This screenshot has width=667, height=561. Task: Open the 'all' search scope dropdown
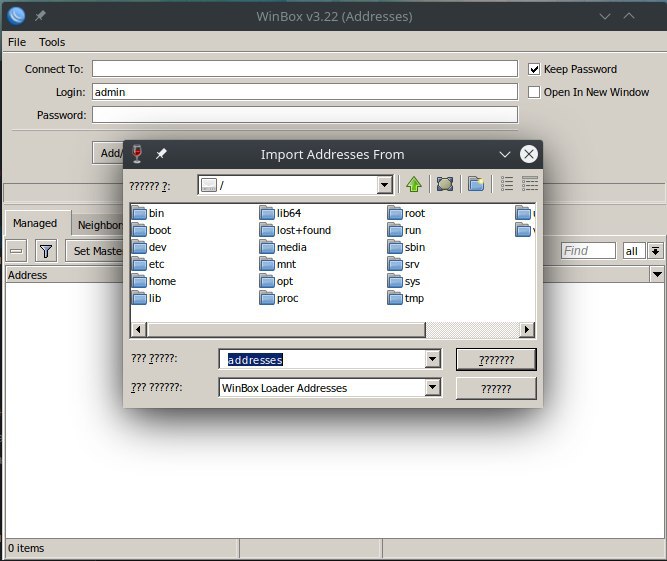pyautogui.click(x=656, y=251)
